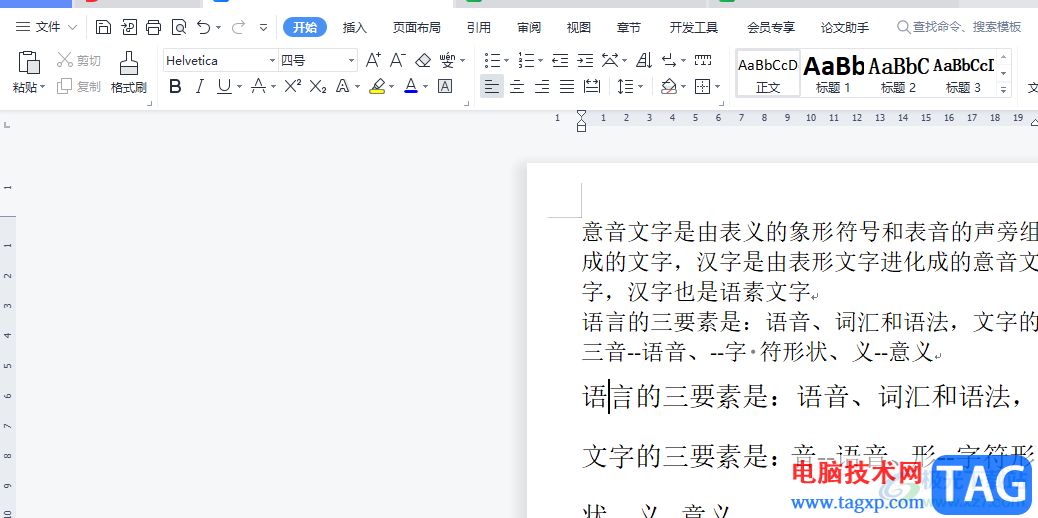Toggle bold formatting

[175, 86]
